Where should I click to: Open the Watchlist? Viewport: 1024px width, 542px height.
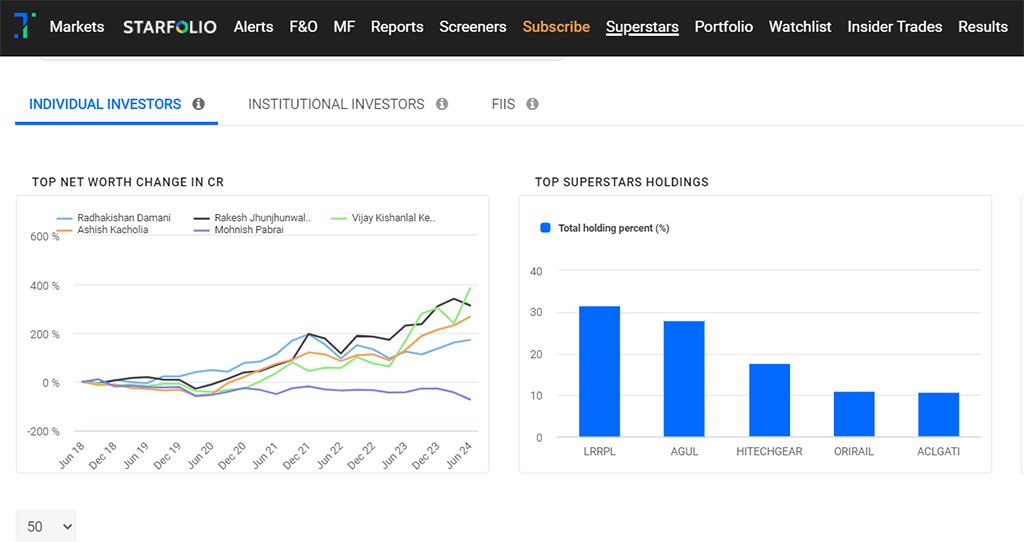[800, 27]
